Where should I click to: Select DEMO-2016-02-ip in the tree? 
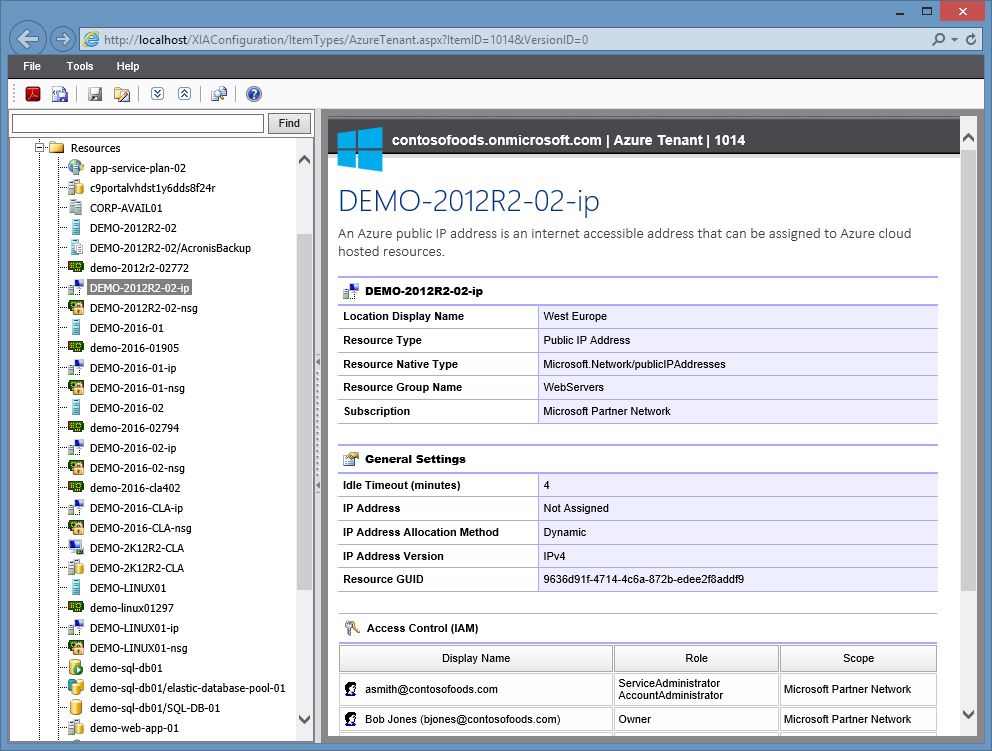pos(133,448)
